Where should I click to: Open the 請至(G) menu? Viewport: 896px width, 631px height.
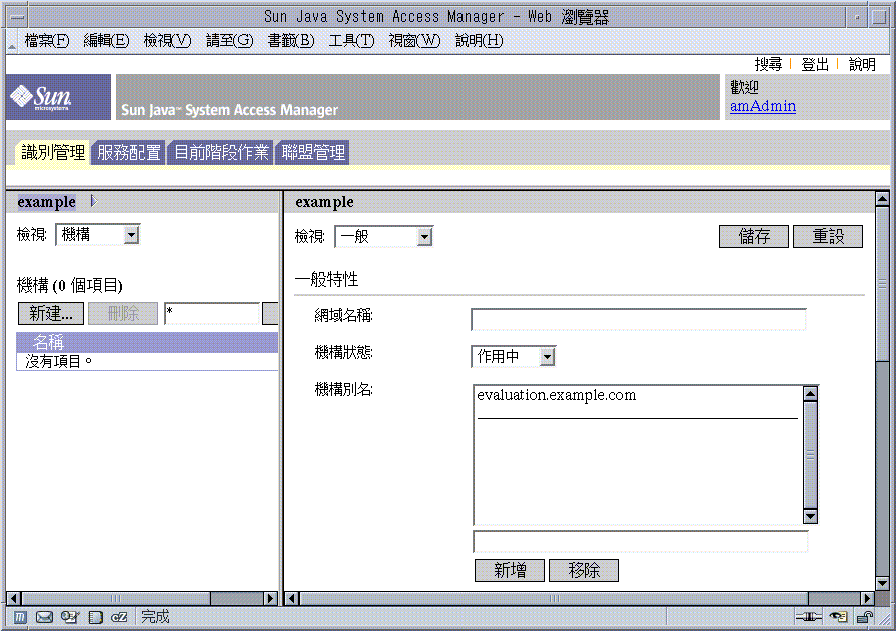230,41
